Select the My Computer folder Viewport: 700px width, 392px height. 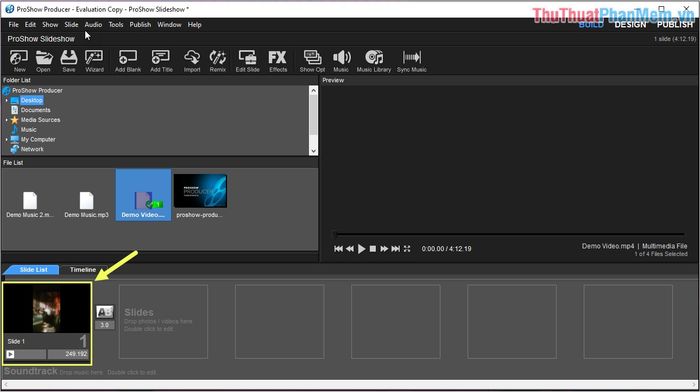tap(38, 140)
